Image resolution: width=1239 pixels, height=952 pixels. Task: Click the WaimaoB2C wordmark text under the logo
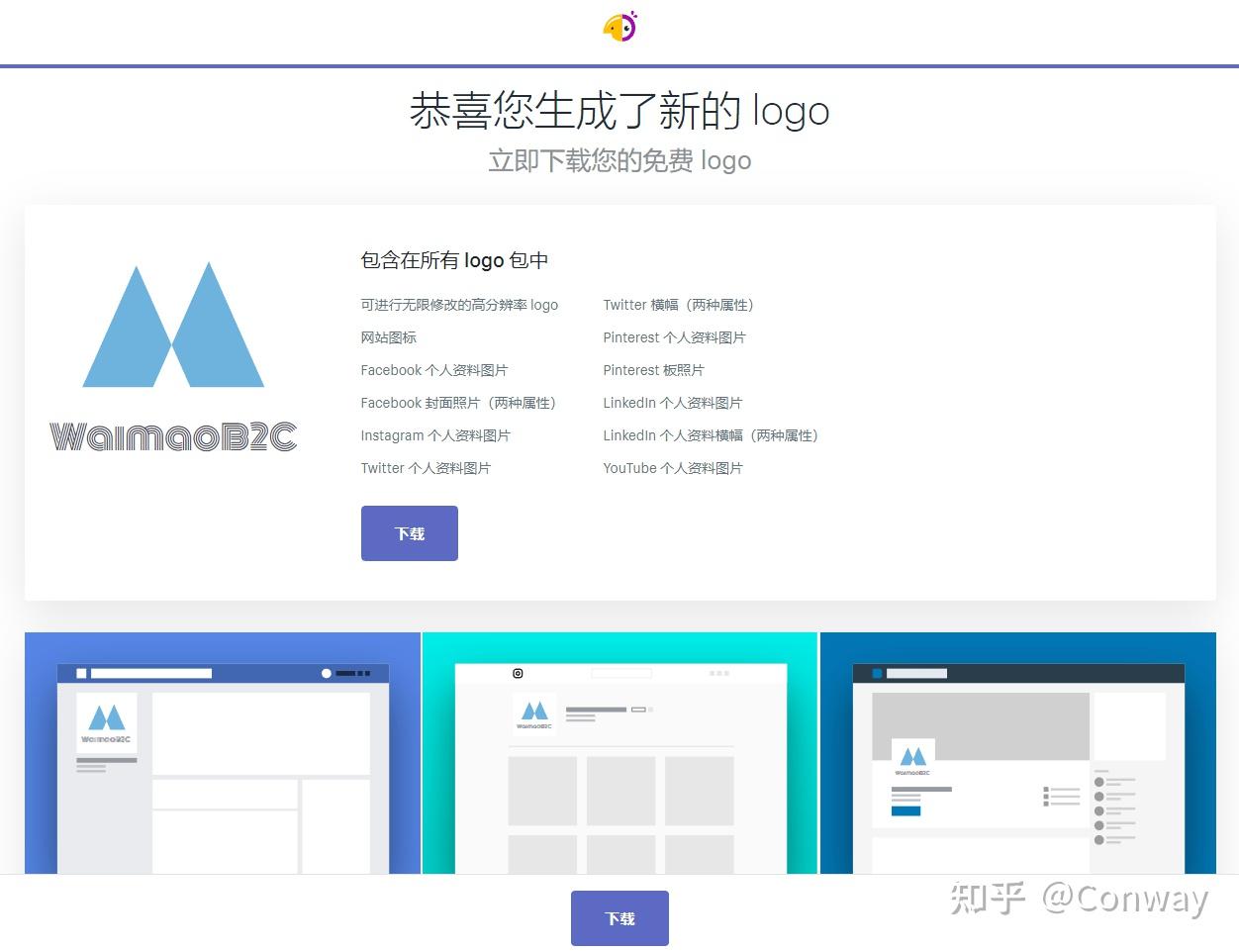click(x=173, y=436)
